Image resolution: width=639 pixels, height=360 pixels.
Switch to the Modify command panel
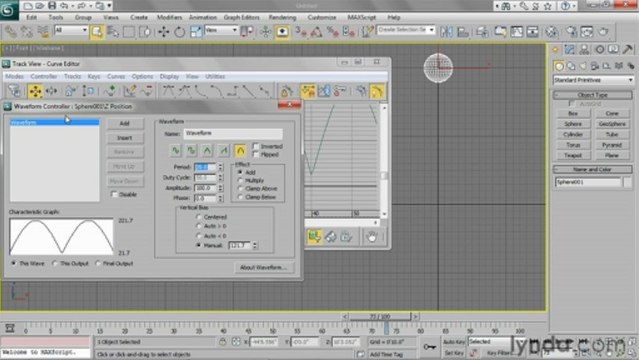click(x=570, y=50)
